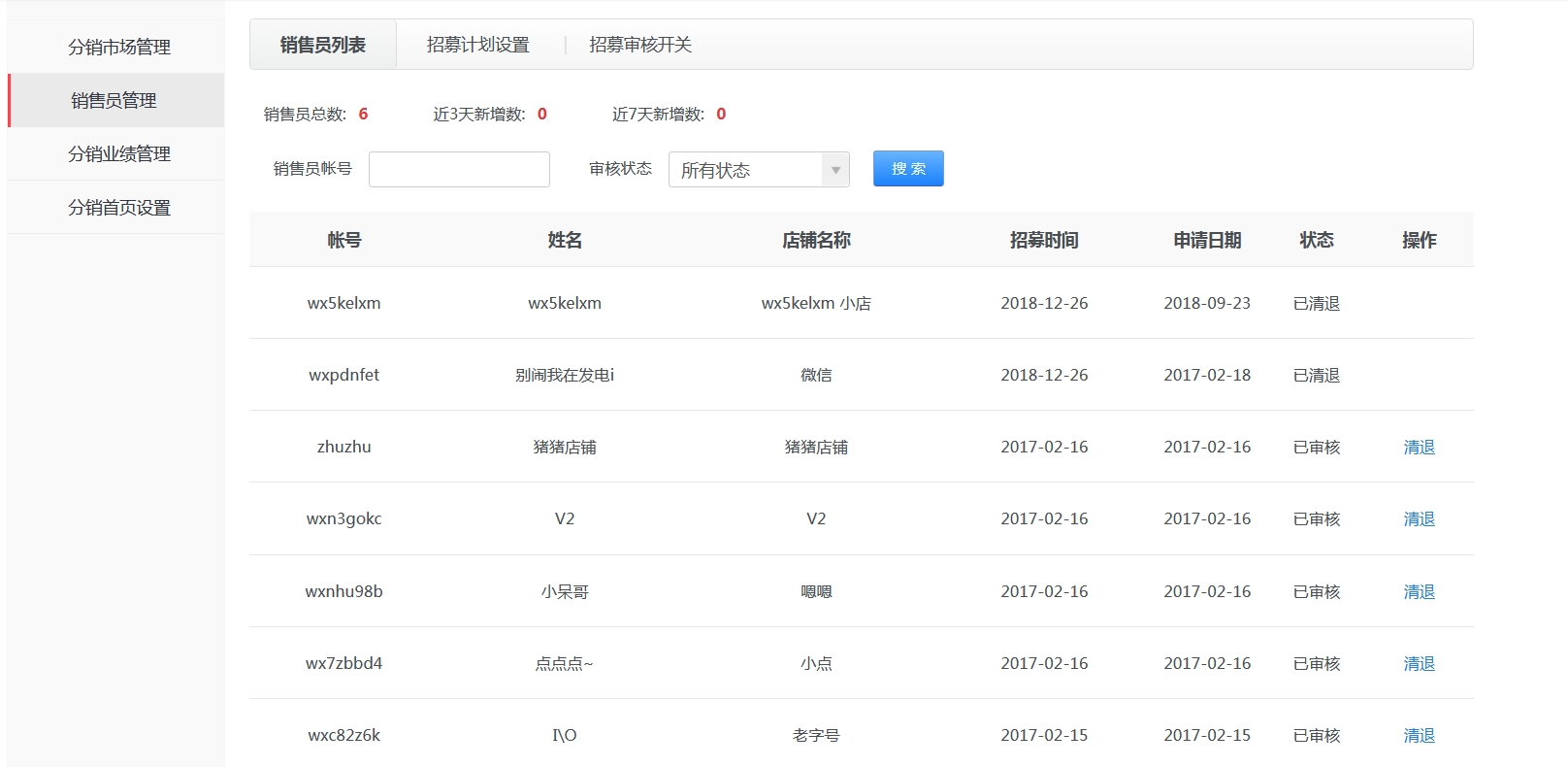Click application date 2018-09-23
This screenshot has height=767, width=1568.
tap(1207, 303)
